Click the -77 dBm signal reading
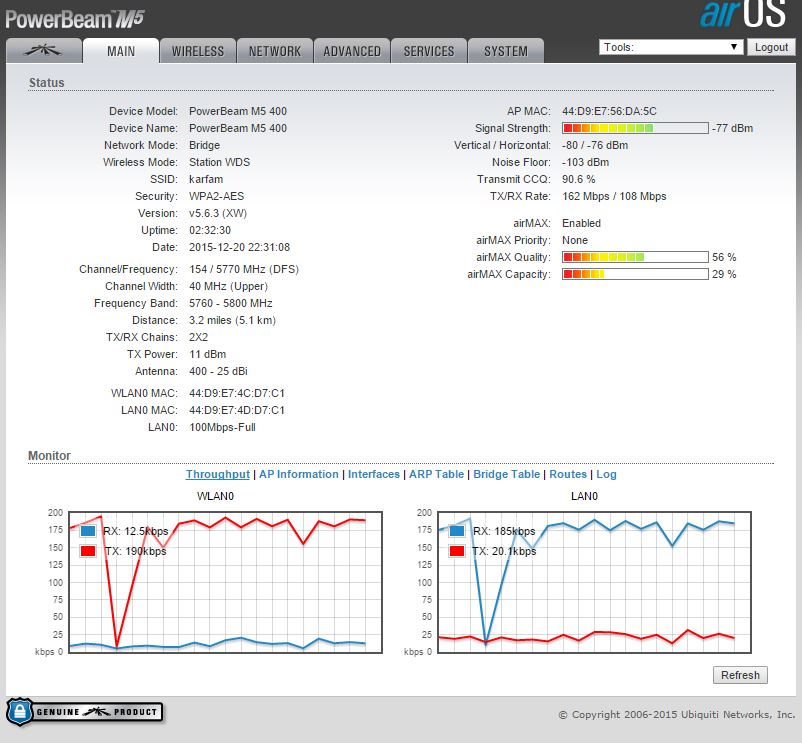The height and width of the screenshot is (743, 802). [732, 128]
